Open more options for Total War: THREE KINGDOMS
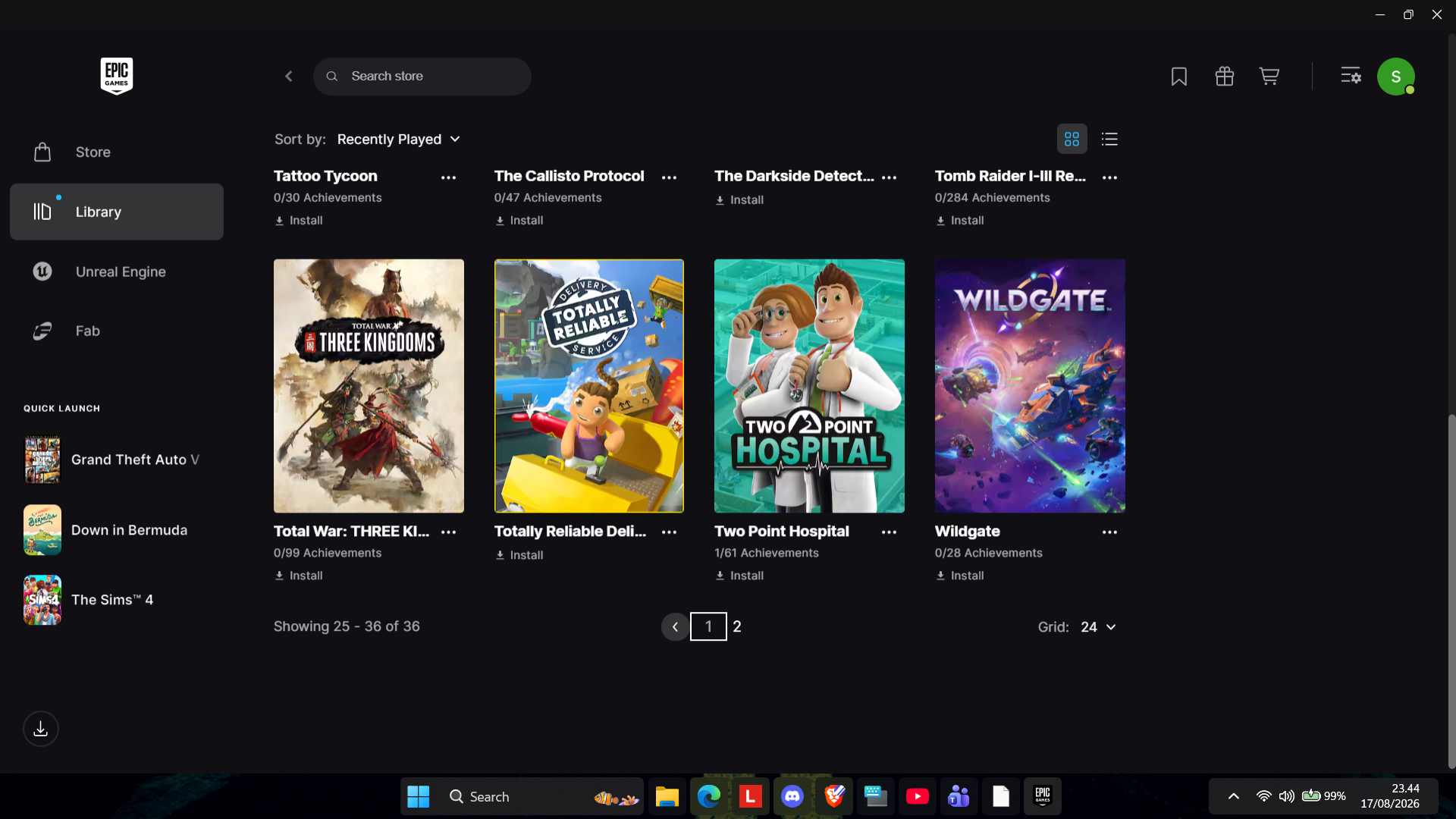 pos(449,532)
